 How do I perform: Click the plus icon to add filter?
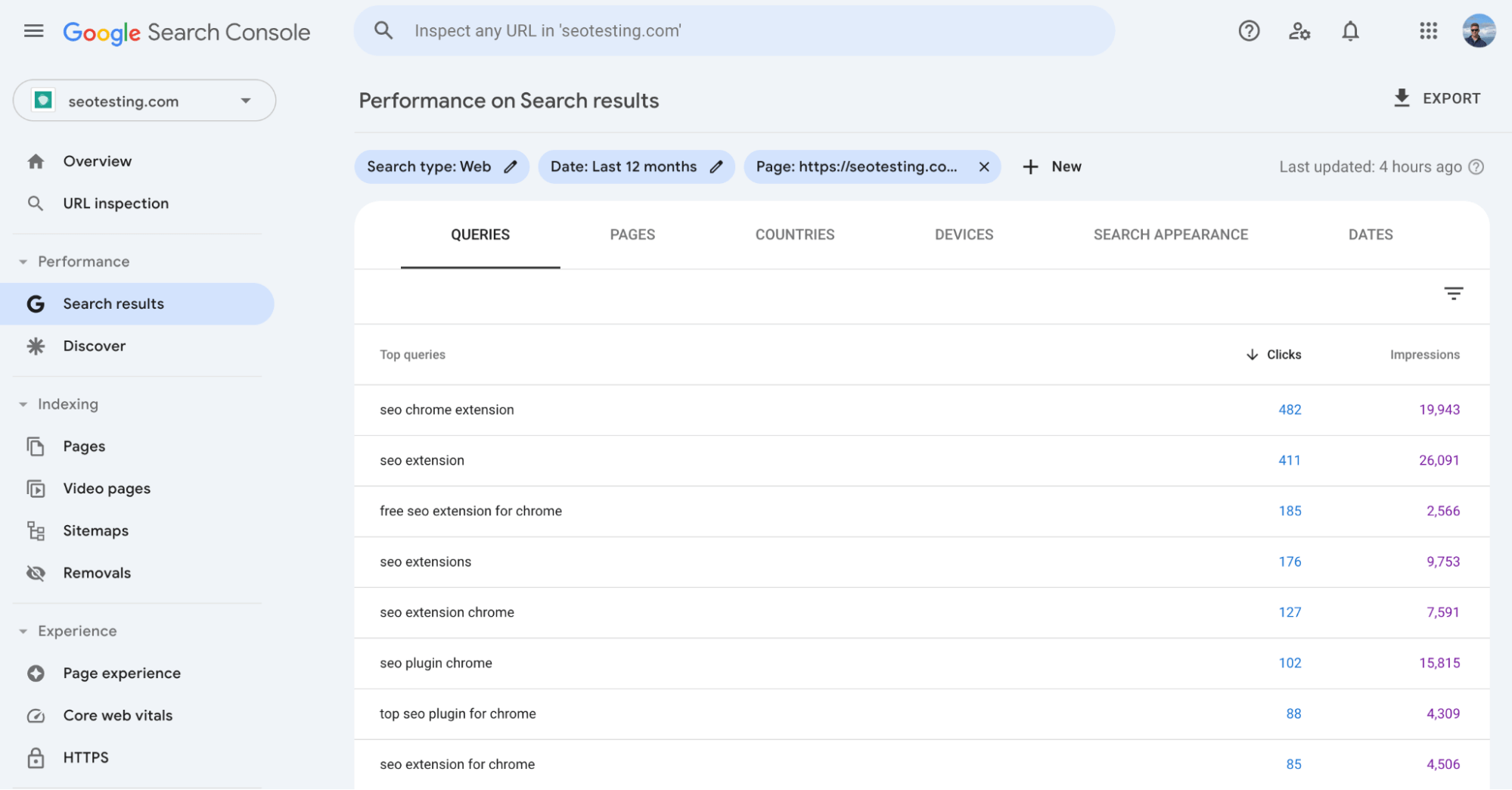click(1030, 167)
